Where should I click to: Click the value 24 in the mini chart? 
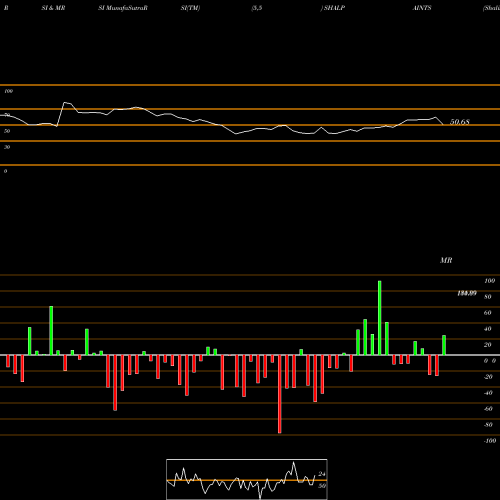coord(322,474)
